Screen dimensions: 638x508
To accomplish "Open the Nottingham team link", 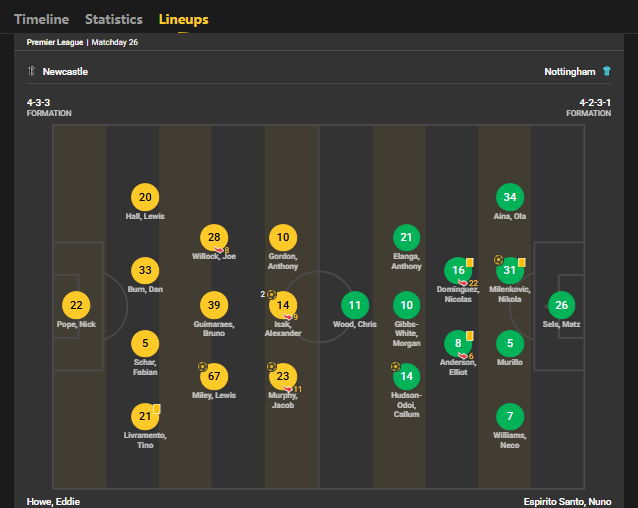I will pos(569,72).
